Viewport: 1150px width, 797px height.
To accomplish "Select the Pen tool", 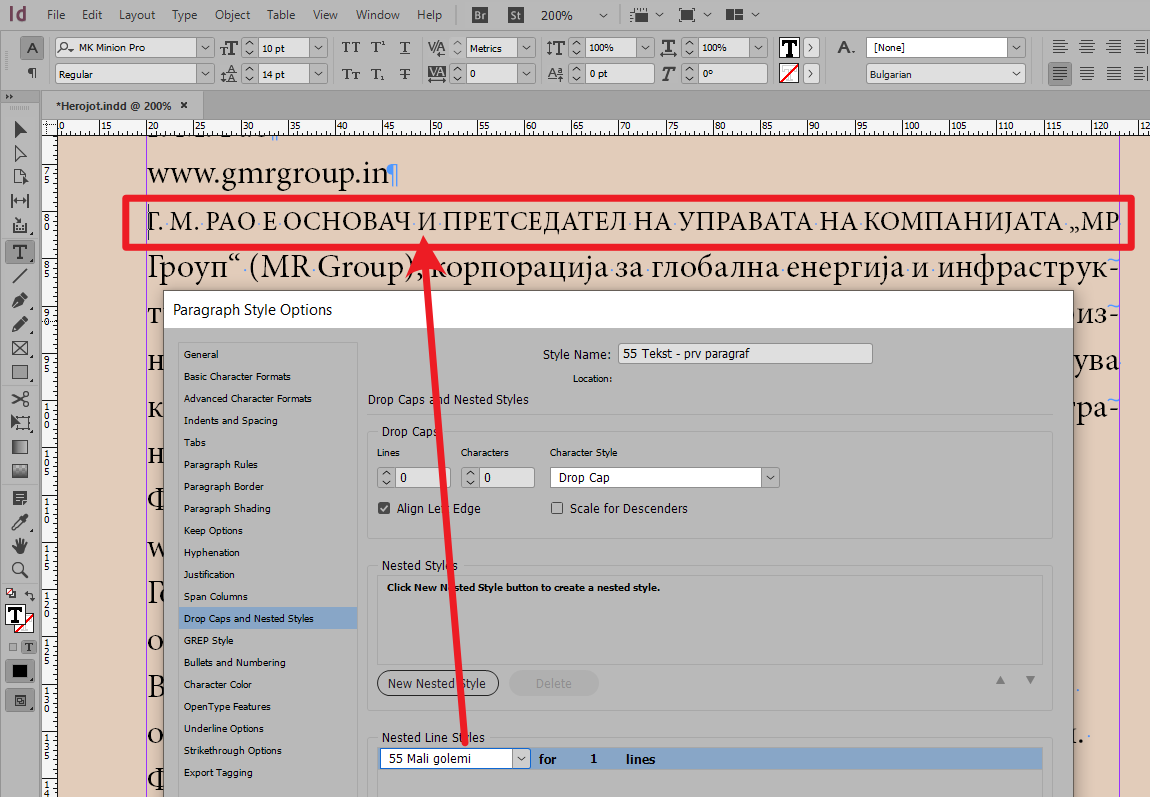I will 20,300.
